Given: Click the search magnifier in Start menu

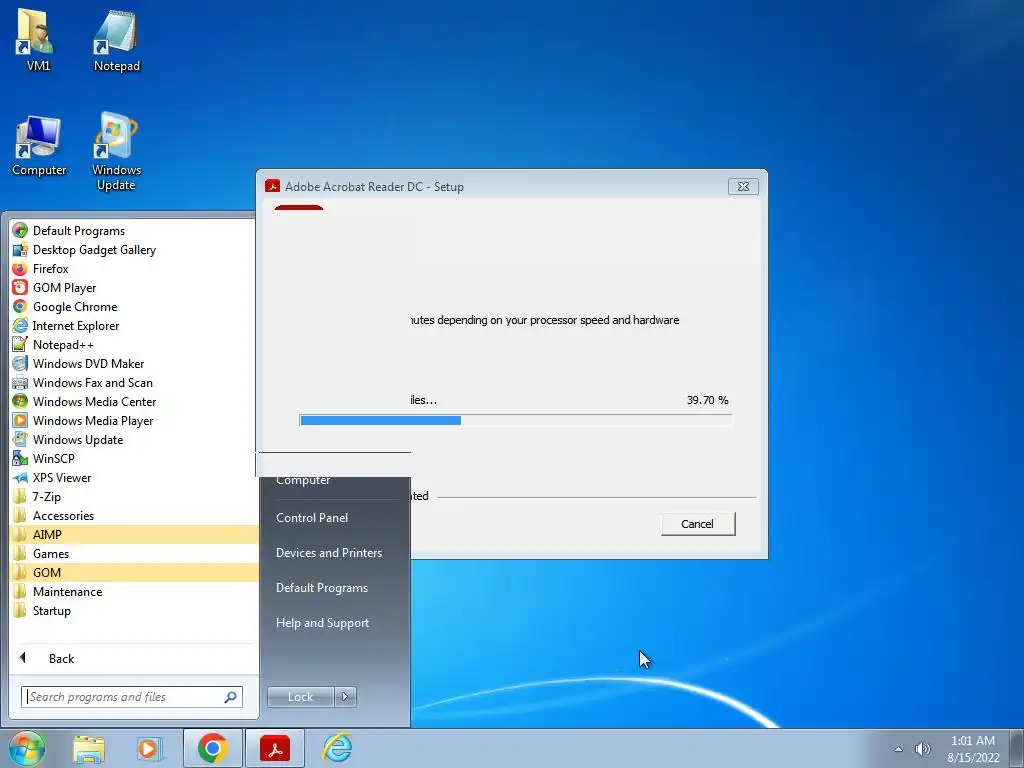Looking at the screenshot, I should pos(231,697).
